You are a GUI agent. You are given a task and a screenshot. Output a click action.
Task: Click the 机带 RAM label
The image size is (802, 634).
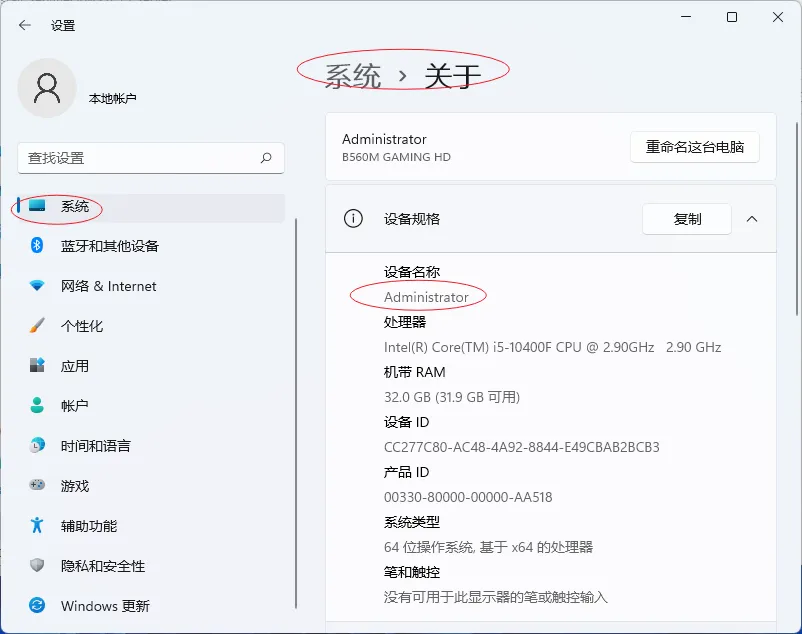point(414,372)
